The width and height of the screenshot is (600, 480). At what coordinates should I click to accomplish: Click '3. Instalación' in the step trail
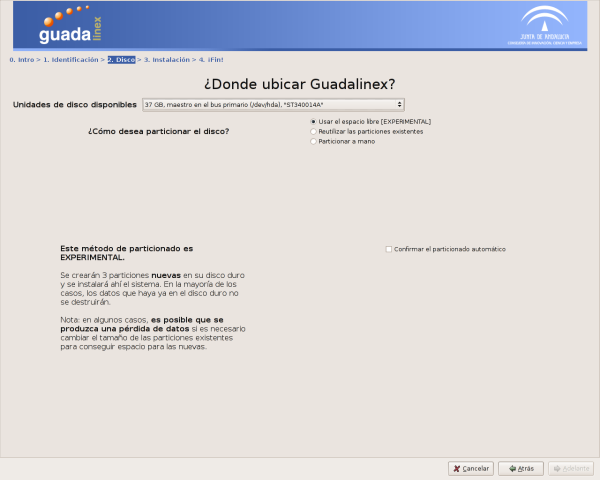[167, 60]
